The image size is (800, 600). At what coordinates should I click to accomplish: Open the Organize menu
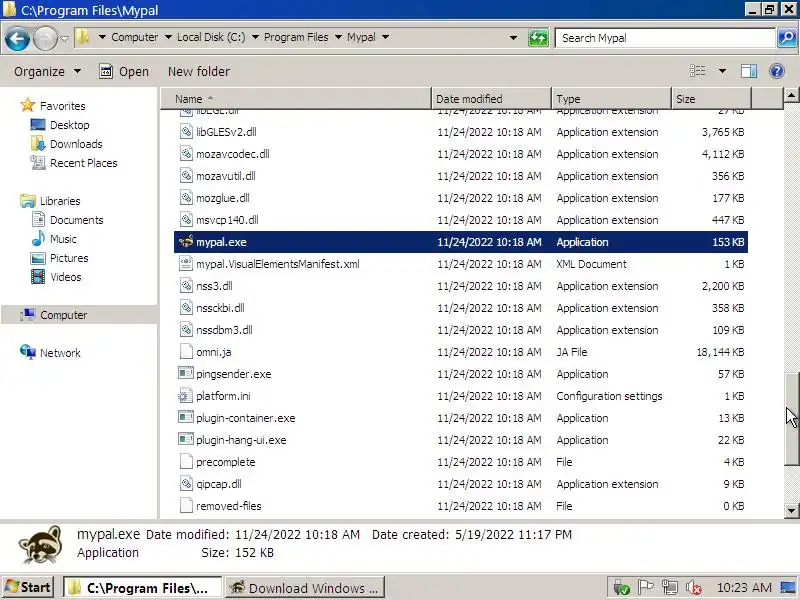click(x=47, y=71)
